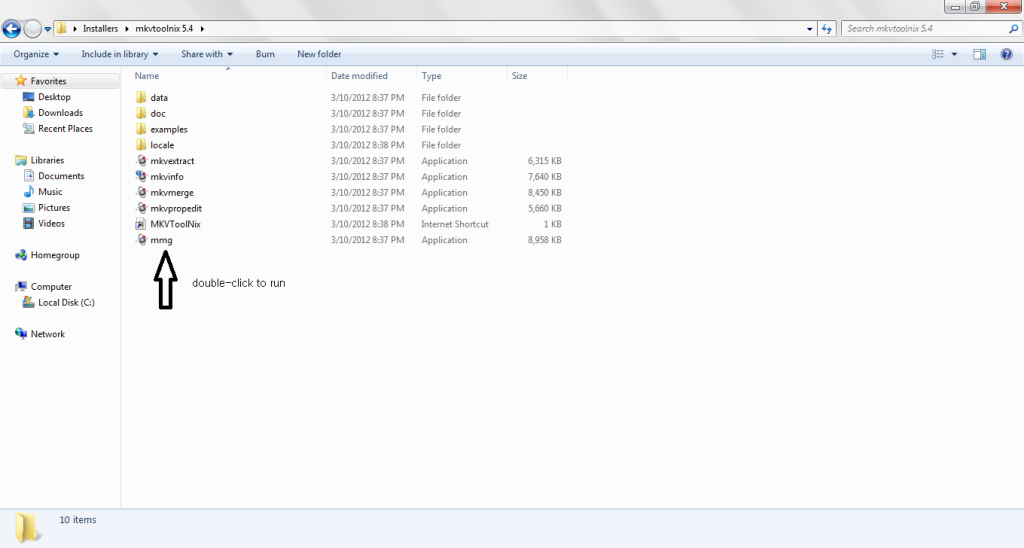This screenshot has height=548, width=1024.
Task: Click the 6,315 KB size value
Action: 544,161
